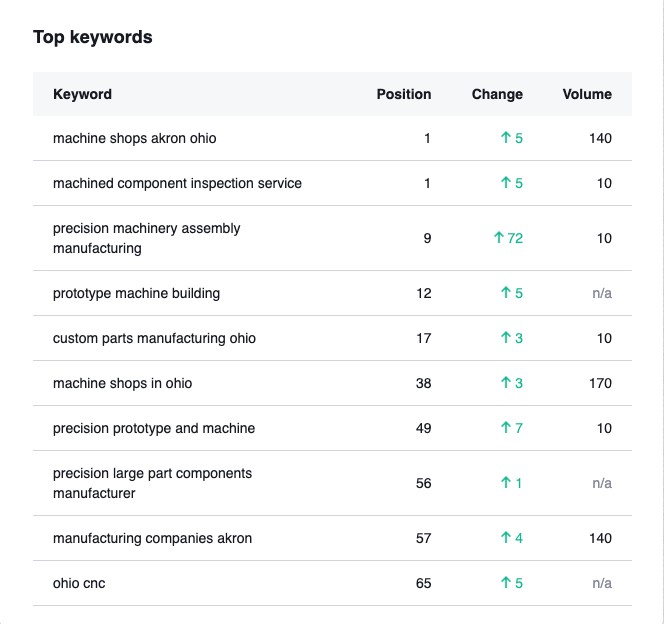Click green arrow in machine shops akron ohio row
This screenshot has width=664, height=624.
[506, 138]
